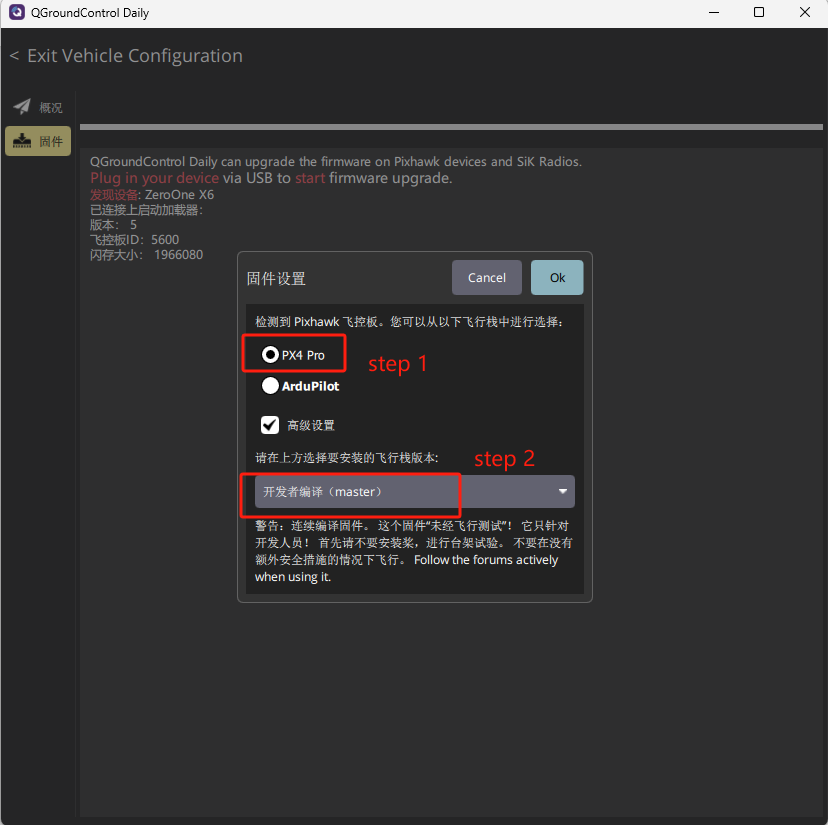Maximize the QGroundControl Daily window
The image size is (828, 825).
(759, 12)
